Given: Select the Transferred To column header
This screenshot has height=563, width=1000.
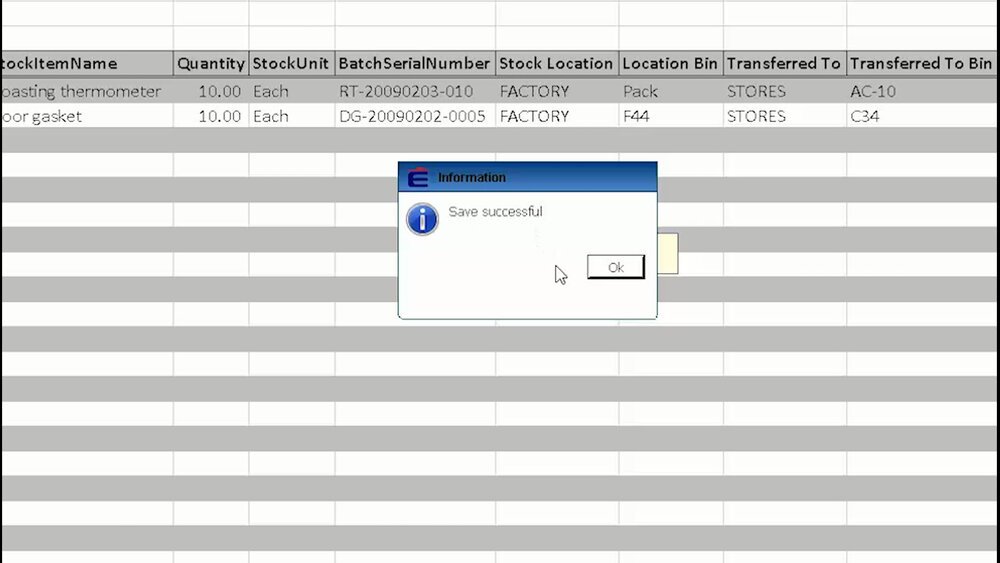Looking at the screenshot, I should click(785, 64).
